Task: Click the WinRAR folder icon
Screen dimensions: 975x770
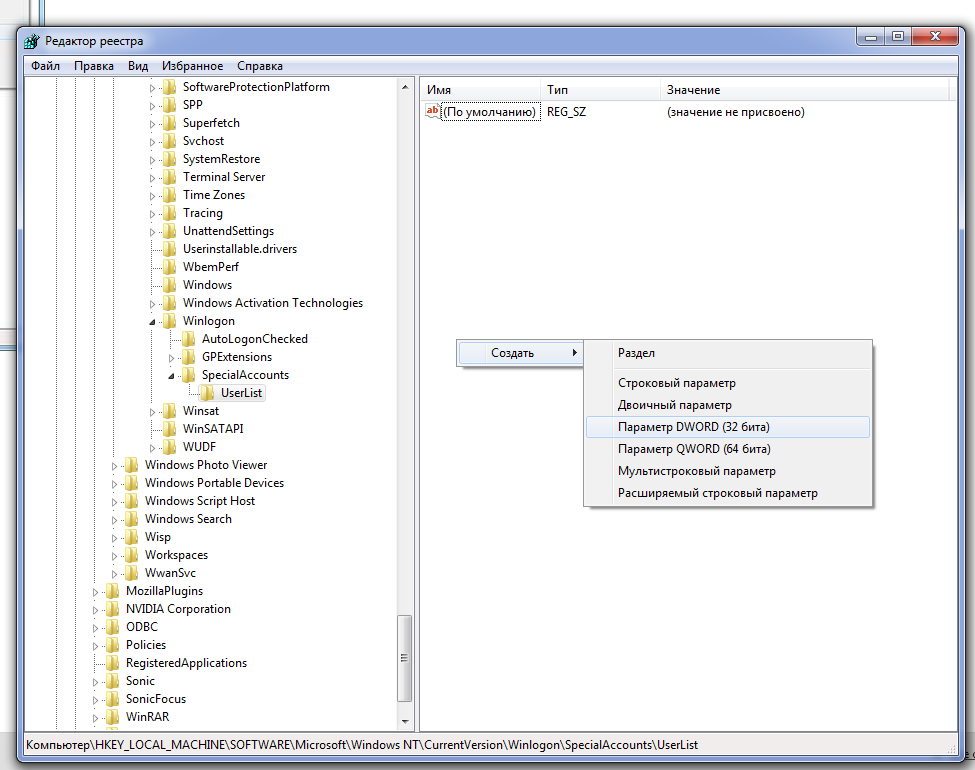Action: pos(113,717)
